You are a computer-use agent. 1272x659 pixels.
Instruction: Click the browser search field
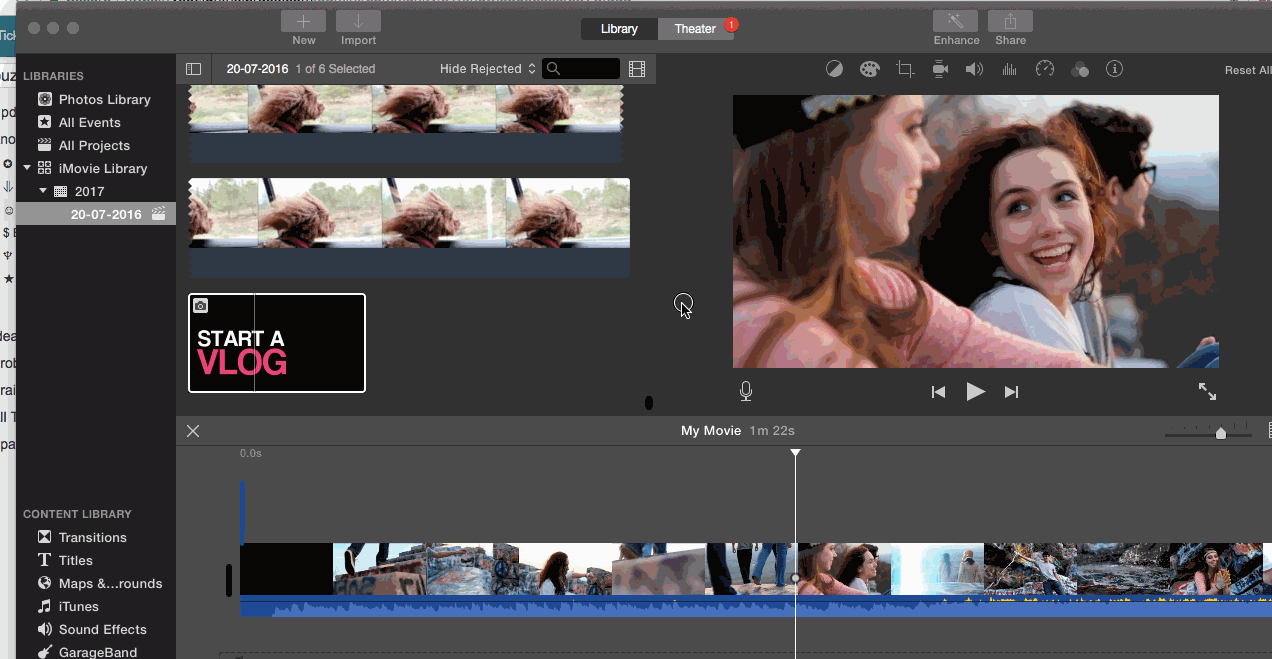point(581,69)
